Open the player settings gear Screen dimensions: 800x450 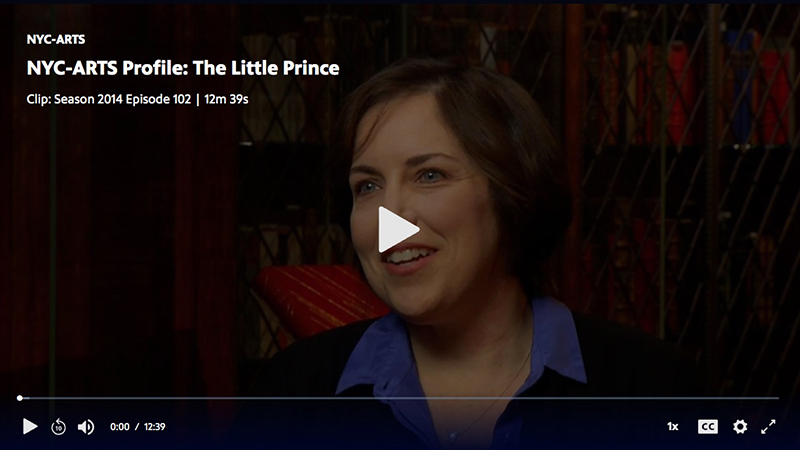click(740, 427)
